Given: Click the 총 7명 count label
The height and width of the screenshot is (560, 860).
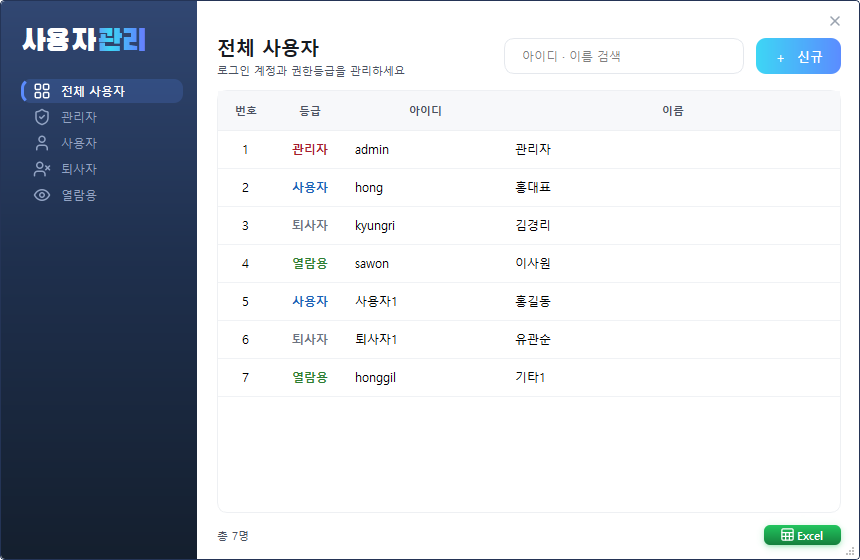Looking at the screenshot, I should coord(233,536).
